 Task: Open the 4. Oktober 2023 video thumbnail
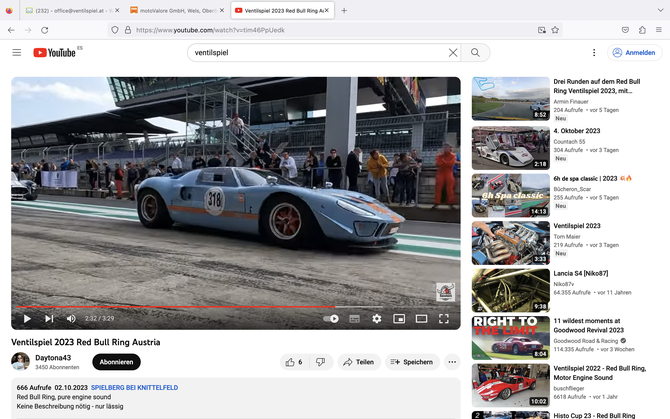coord(511,148)
